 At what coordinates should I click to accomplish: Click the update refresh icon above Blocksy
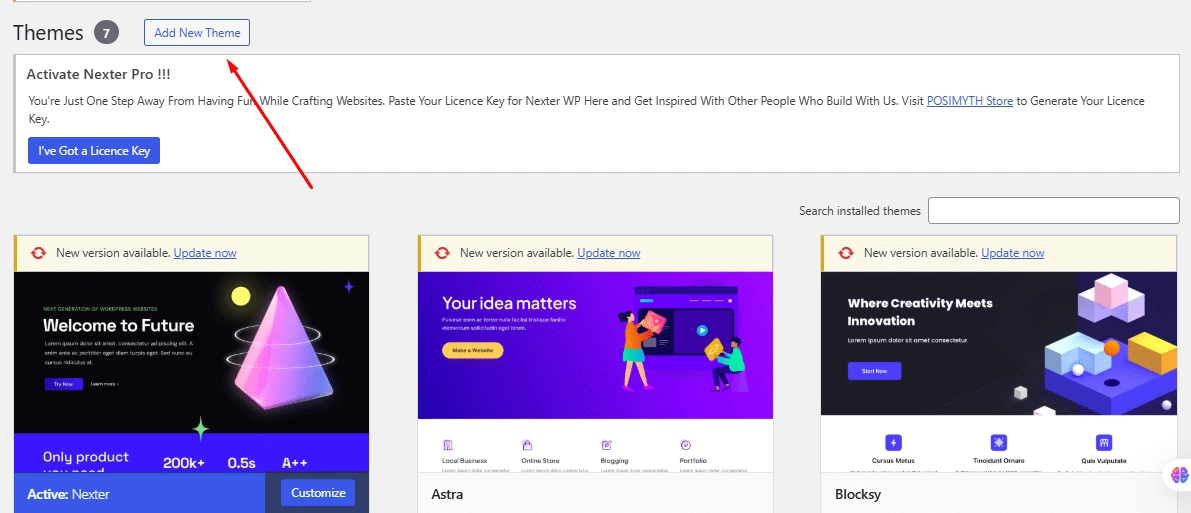point(846,253)
